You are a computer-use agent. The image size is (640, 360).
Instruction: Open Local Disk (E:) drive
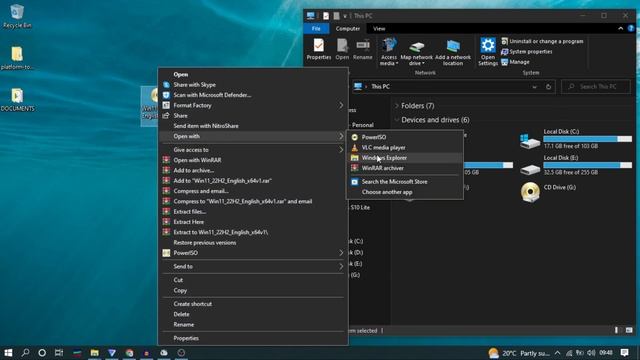(576, 165)
